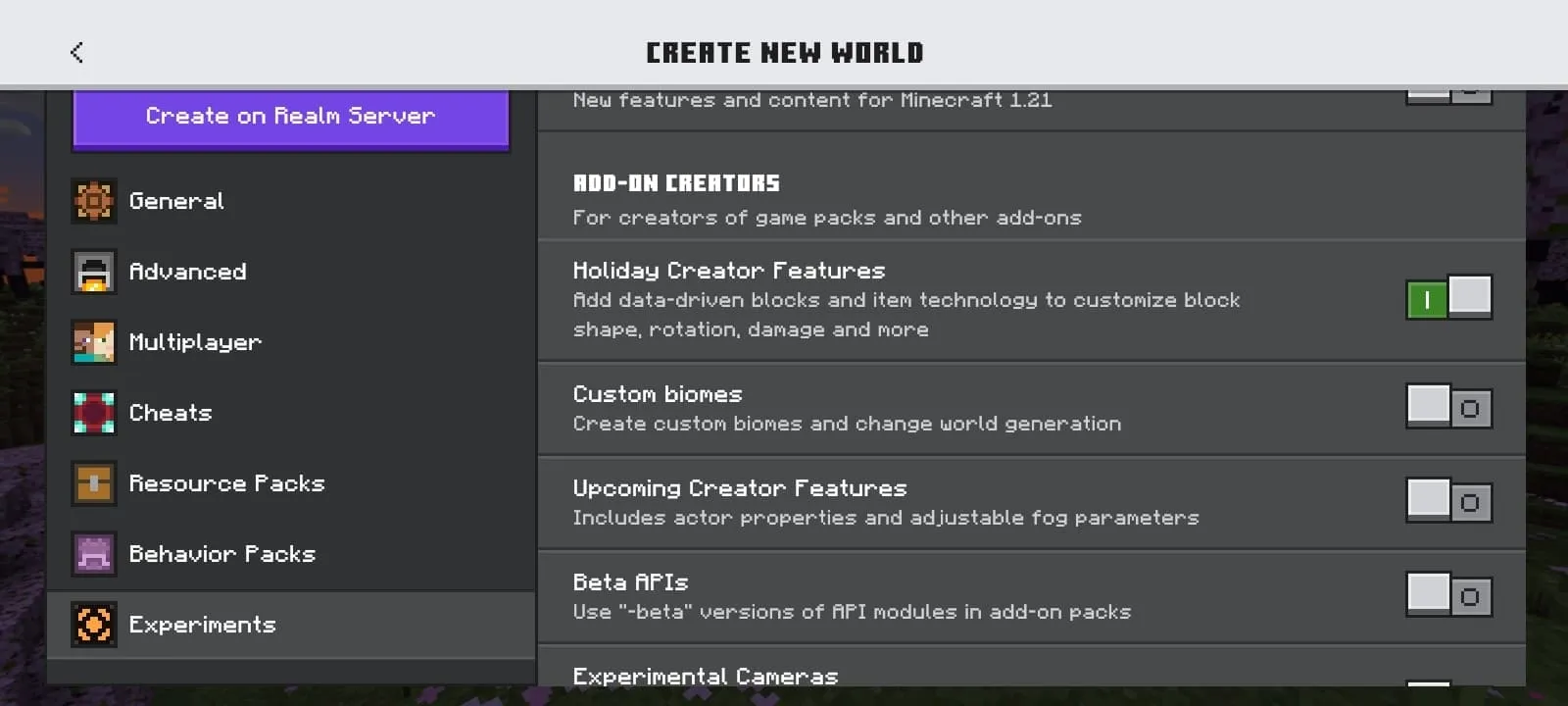1568x706 pixels.
Task: Click the Beta APIs title
Action: 631,582
